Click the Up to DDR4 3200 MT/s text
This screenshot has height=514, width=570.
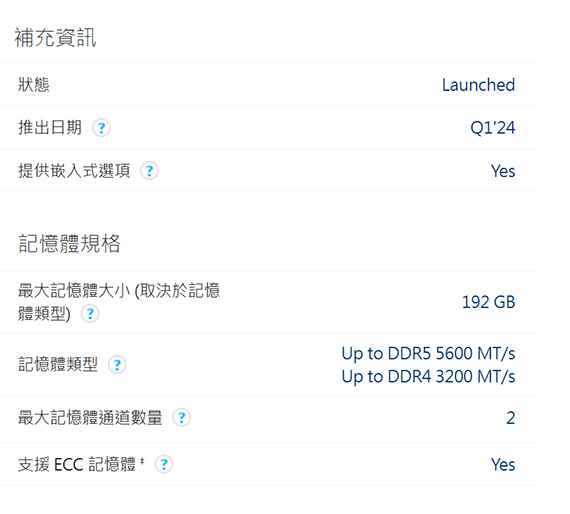pyautogui.click(x=428, y=377)
